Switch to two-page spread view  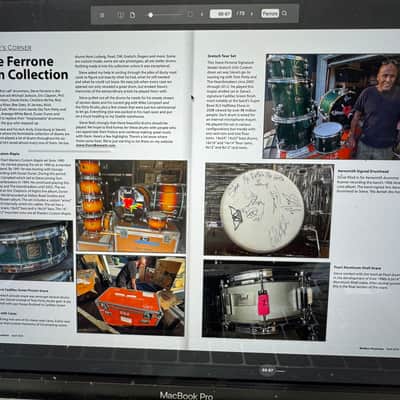point(121,15)
